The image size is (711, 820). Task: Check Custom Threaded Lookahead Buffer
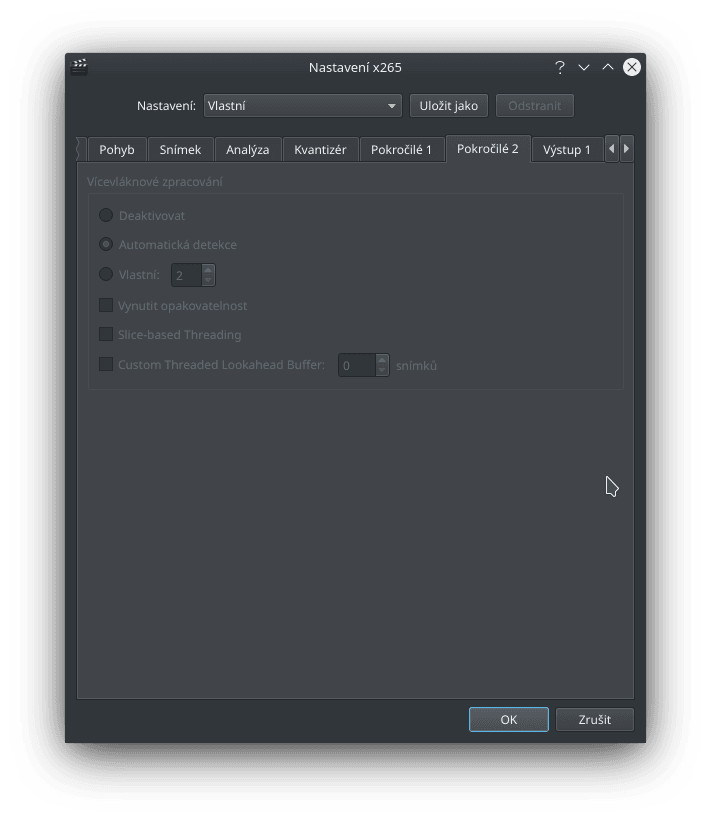(x=106, y=364)
